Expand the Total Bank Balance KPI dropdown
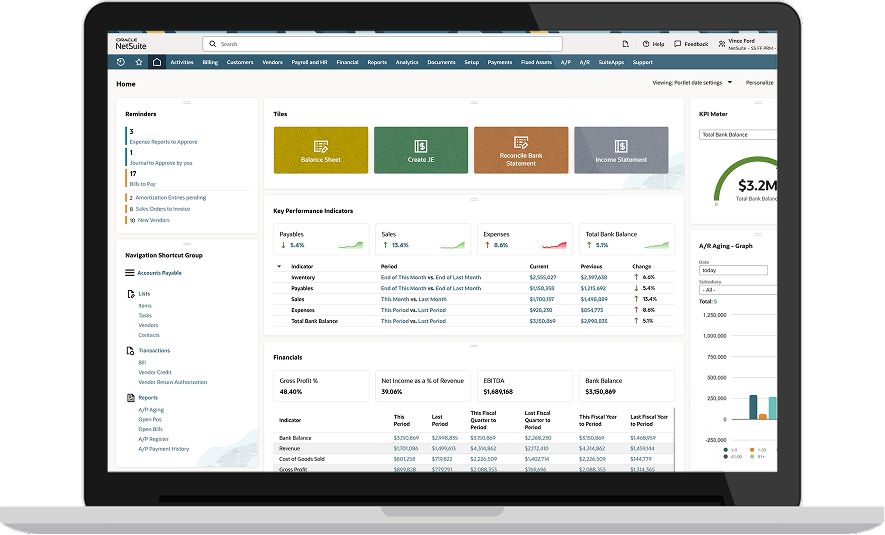885x535 pixels. 738,134
